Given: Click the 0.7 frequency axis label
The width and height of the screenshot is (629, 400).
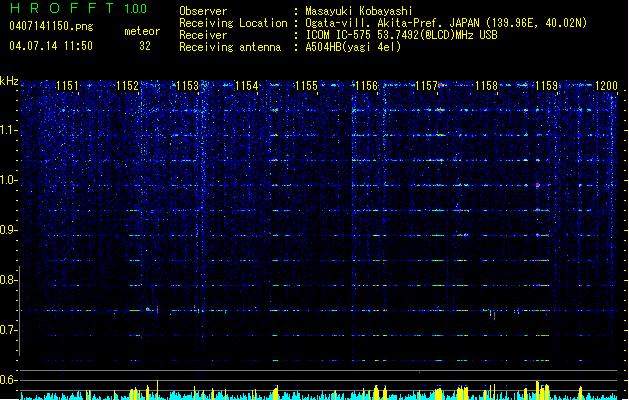Looking at the screenshot, I should tap(8, 330).
